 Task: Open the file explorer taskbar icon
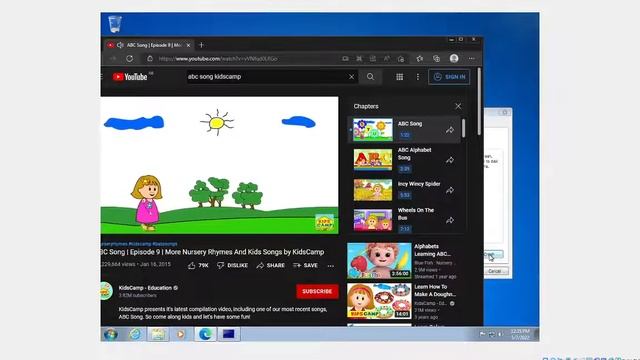tap(158, 334)
